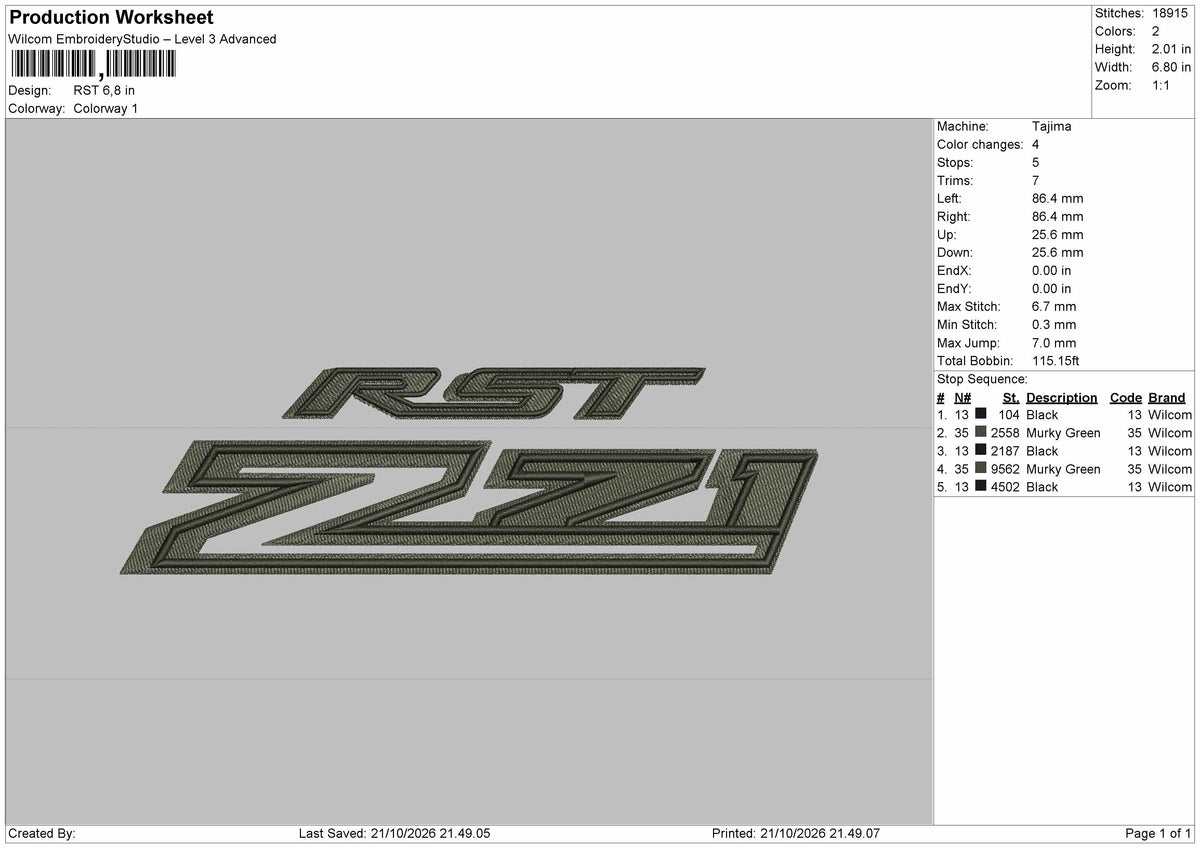
Task: Click the N# column header
Action: coord(963,397)
